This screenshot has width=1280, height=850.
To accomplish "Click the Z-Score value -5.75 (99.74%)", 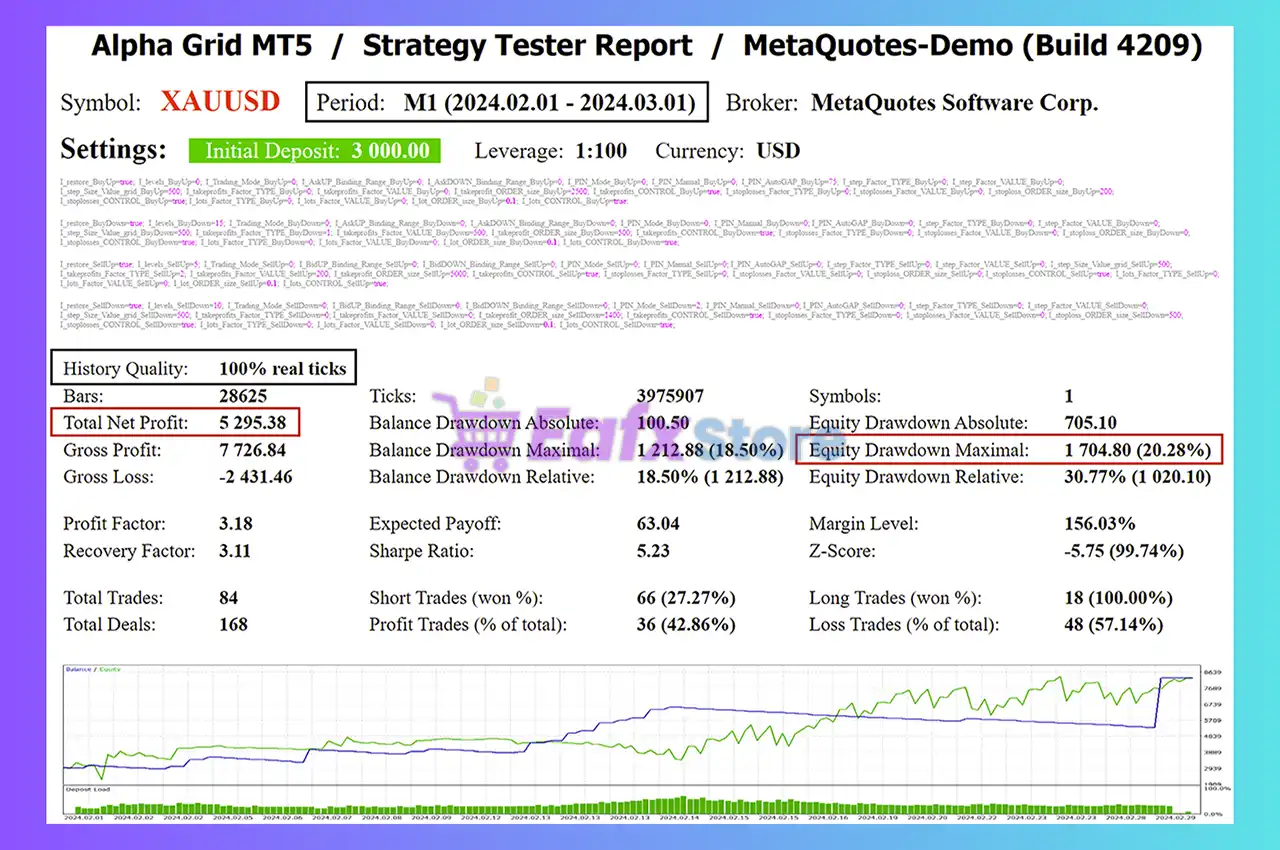I will (1123, 551).
